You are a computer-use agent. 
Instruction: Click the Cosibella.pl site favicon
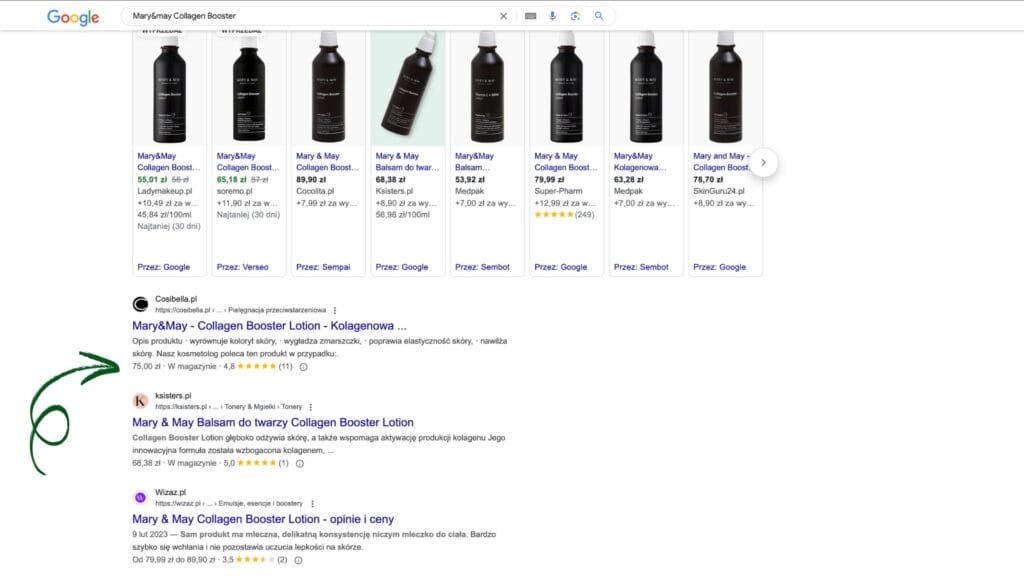pyautogui.click(x=140, y=301)
